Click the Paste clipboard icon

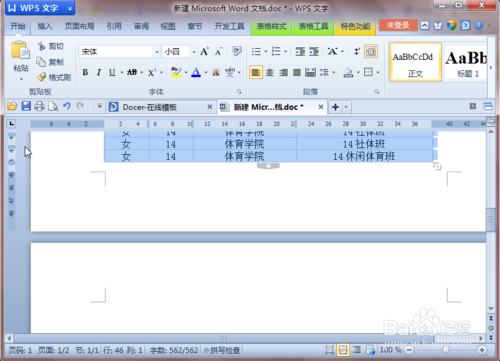21,50
